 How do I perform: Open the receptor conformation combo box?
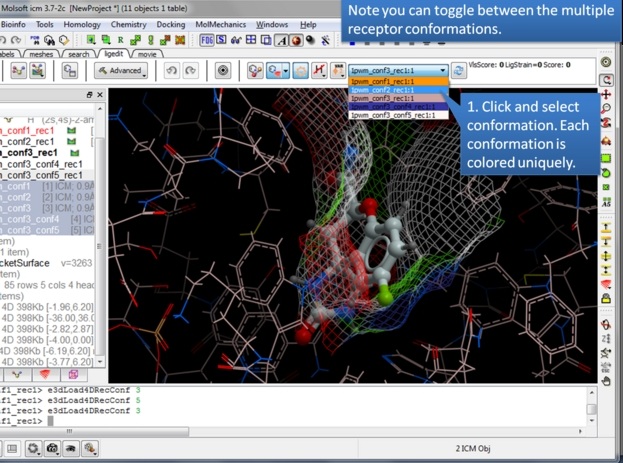pyautogui.click(x=398, y=71)
